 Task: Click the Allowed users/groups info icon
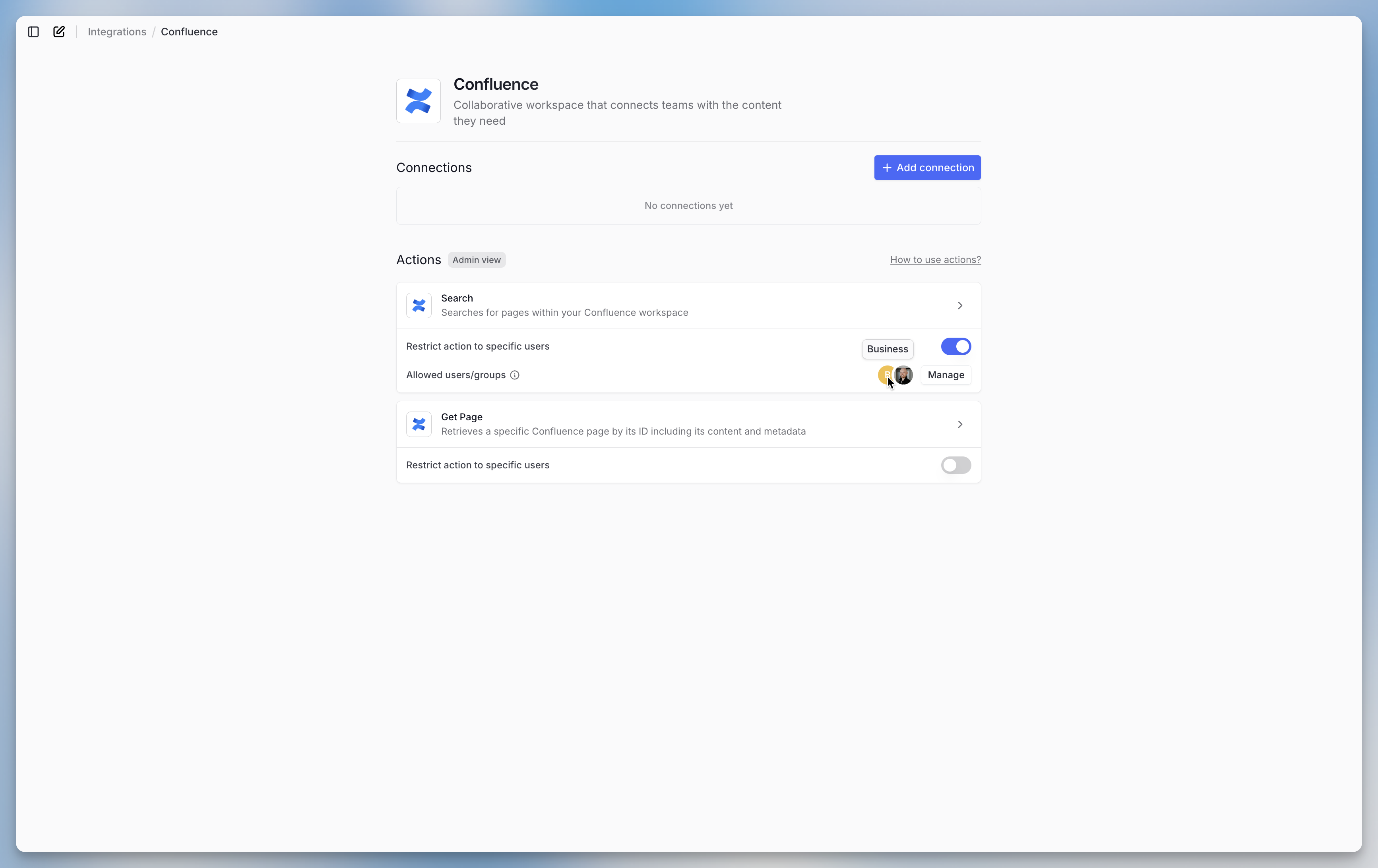(x=514, y=375)
